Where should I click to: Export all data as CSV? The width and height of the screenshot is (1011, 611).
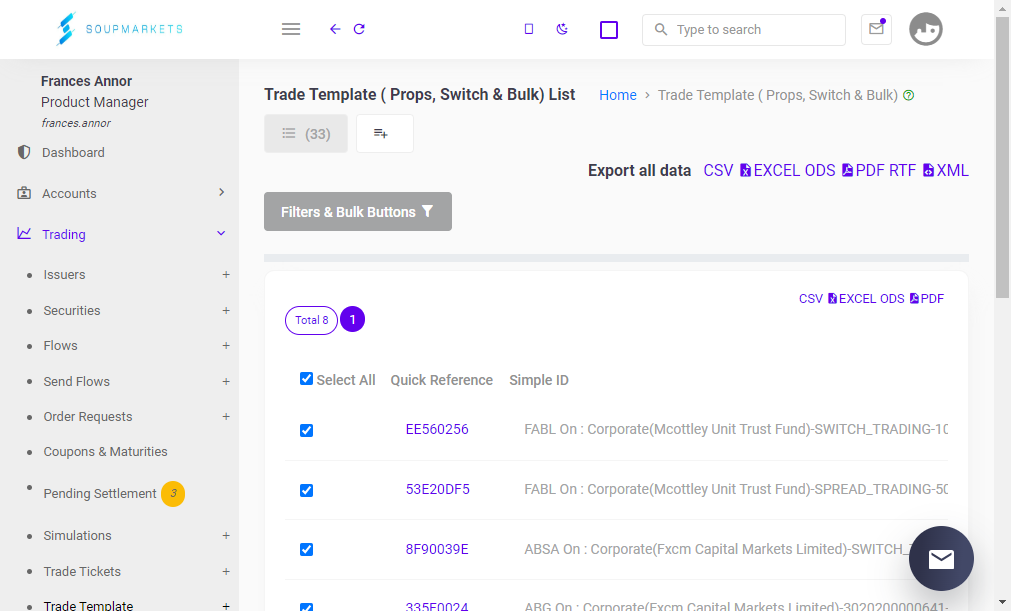coord(718,170)
